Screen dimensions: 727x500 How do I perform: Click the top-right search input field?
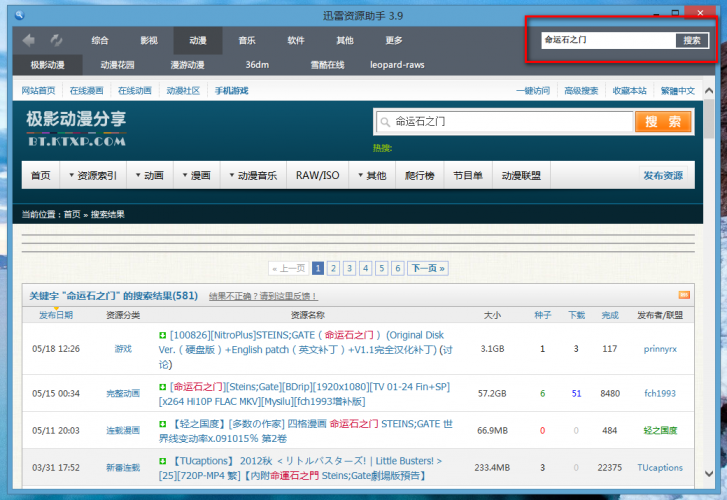(x=607, y=40)
